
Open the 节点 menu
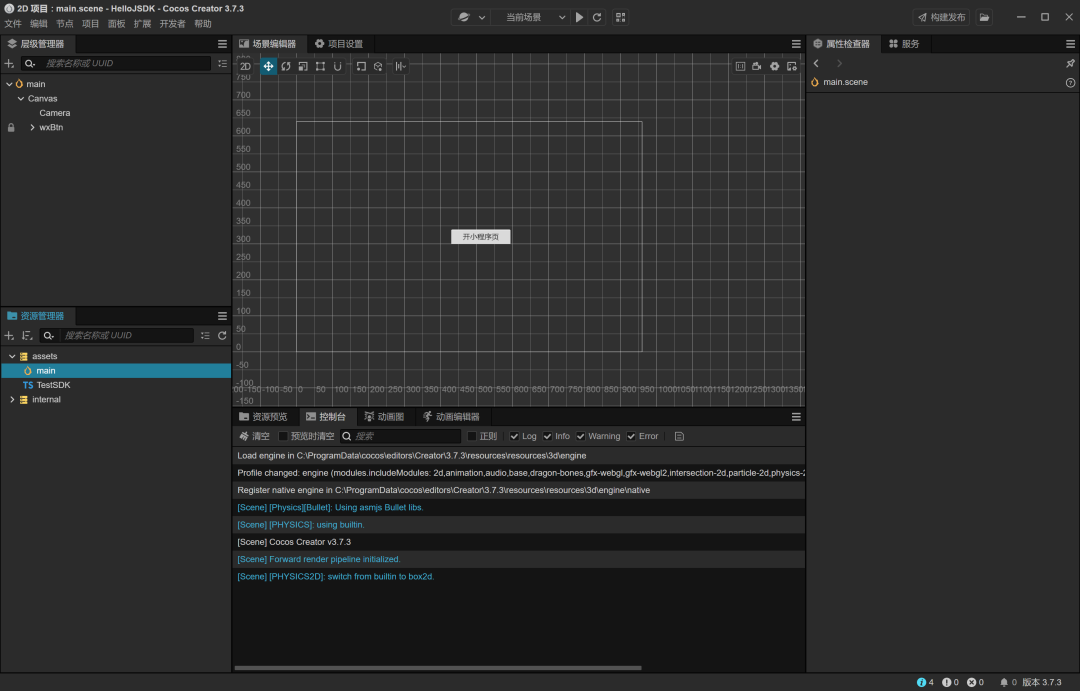pyautogui.click(x=65, y=24)
